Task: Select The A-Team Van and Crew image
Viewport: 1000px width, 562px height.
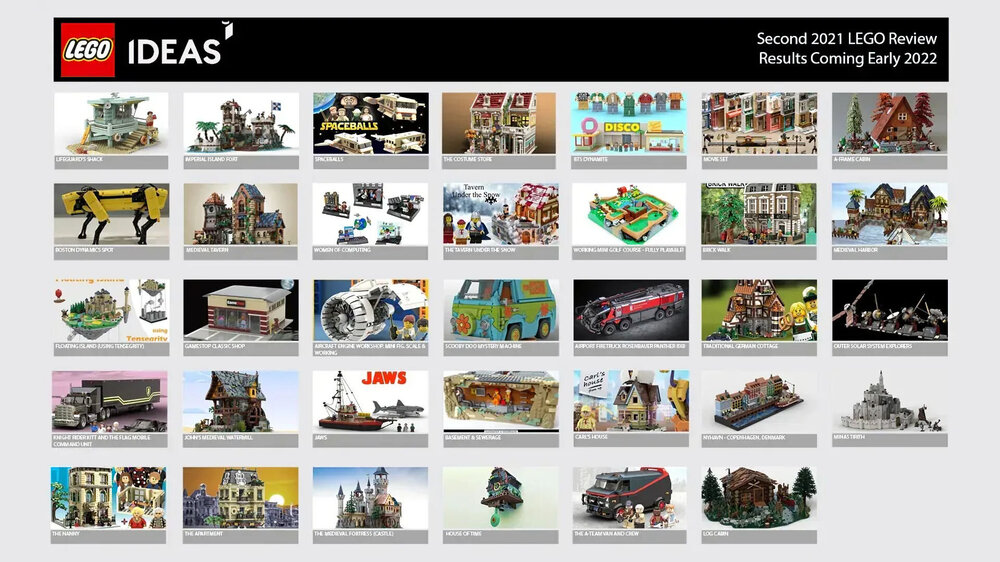Action: pyautogui.click(x=629, y=498)
